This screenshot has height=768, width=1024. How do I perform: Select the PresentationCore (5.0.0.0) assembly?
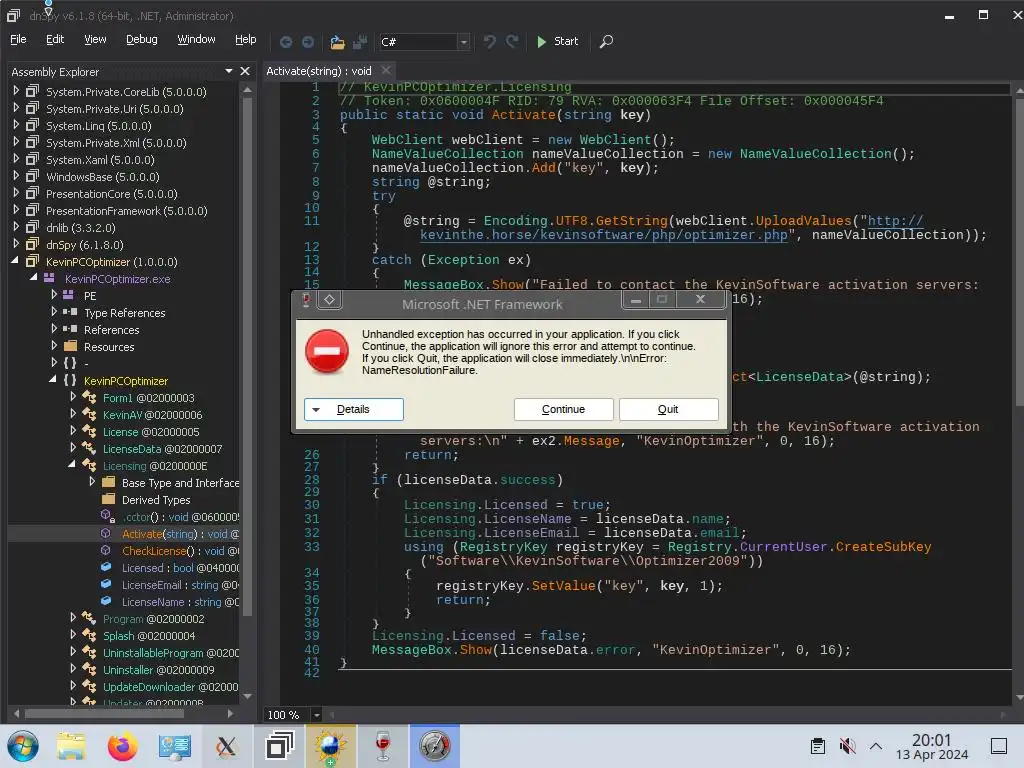(111, 194)
